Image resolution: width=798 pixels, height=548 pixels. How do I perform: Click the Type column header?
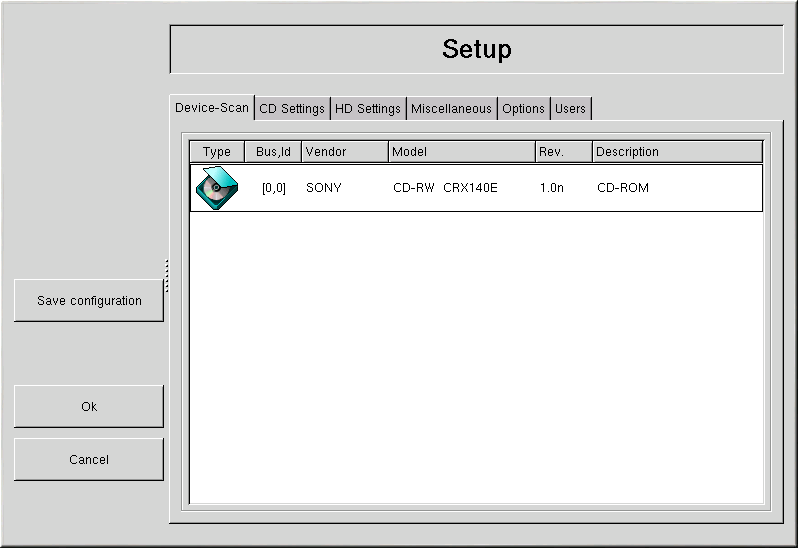pyautogui.click(x=217, y=152)
